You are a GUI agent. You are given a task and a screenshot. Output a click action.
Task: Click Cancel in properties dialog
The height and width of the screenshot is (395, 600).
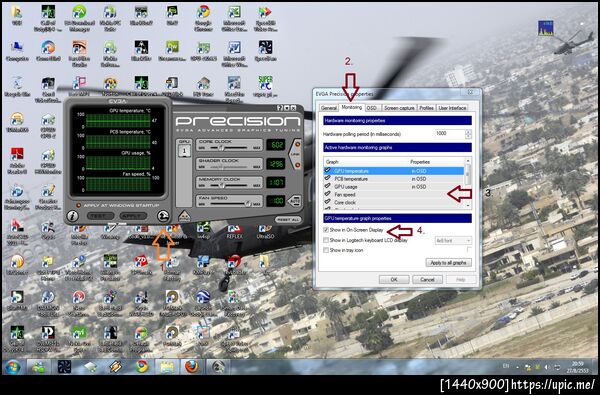click(x=427, y=279)
